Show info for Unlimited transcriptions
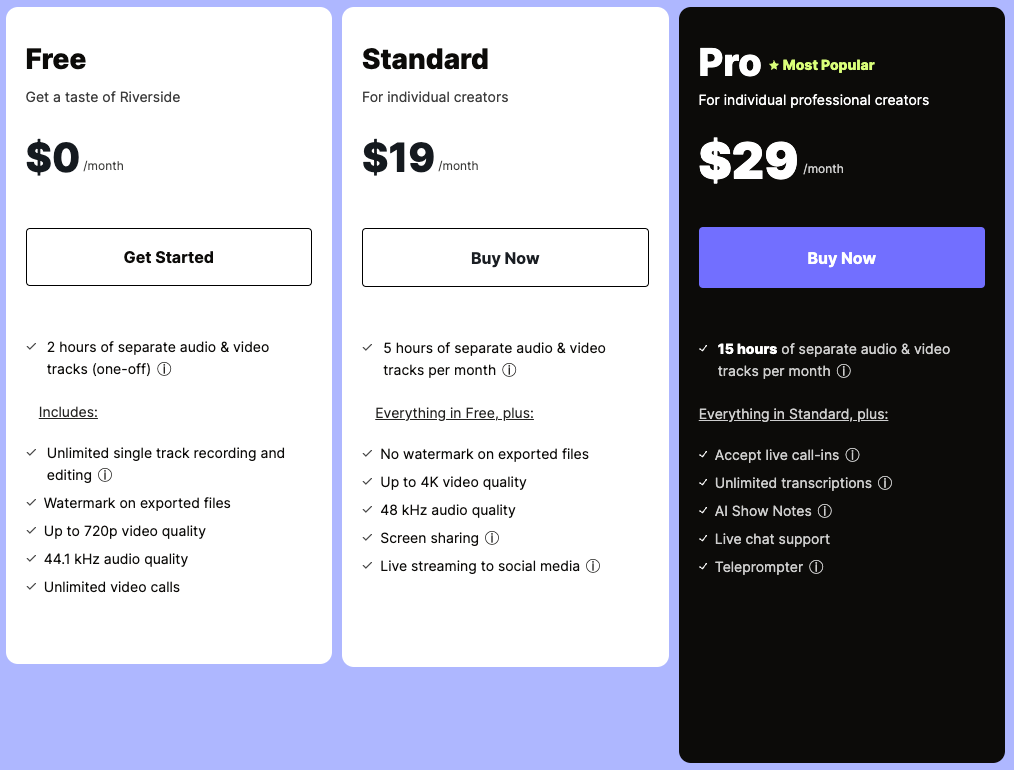1014x770 pixels. (x=885, y=483)
